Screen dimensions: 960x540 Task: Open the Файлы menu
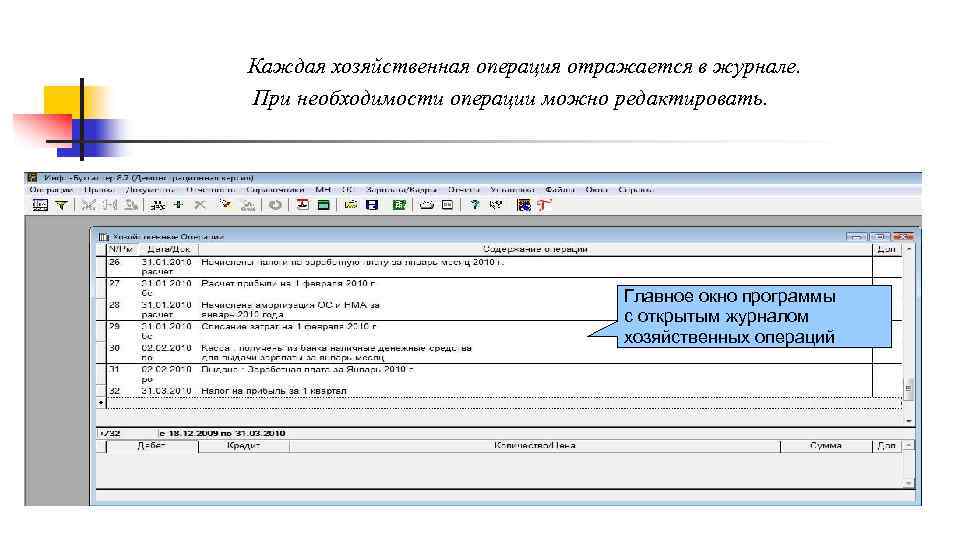pos(560,190)
